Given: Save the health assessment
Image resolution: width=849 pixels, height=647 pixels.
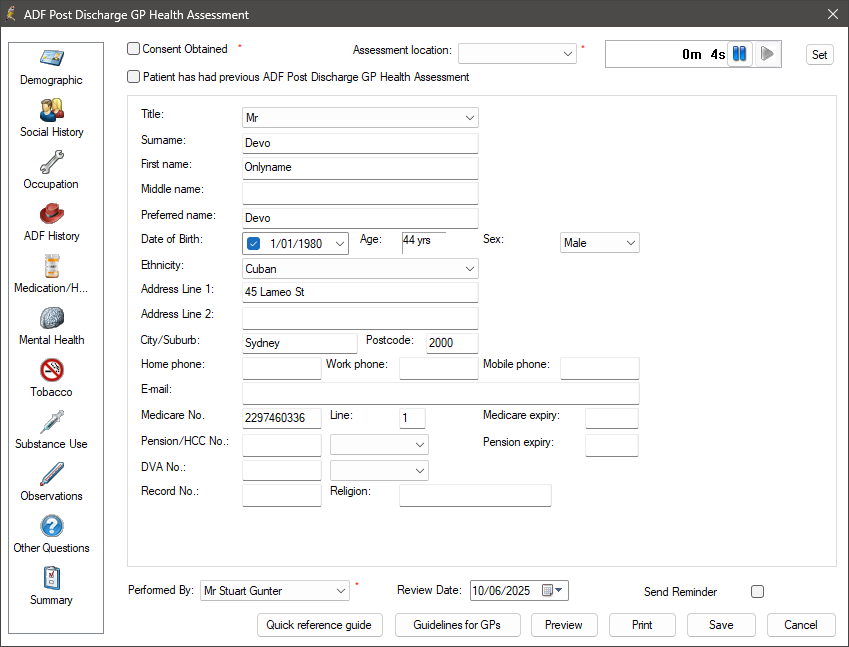Looking at the screenshot, I should 721,625.
